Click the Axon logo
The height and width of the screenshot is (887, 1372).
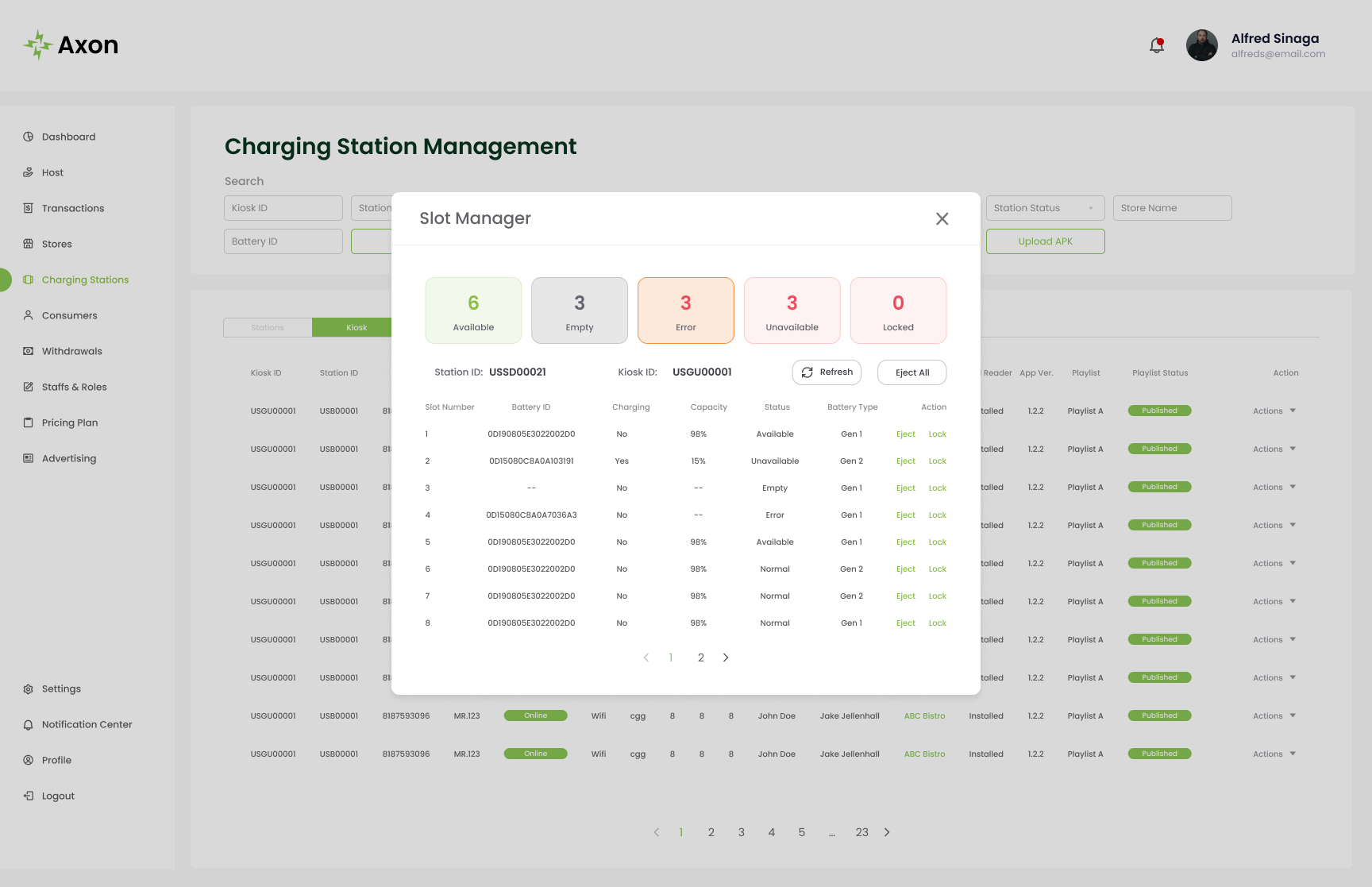(71, 45)
